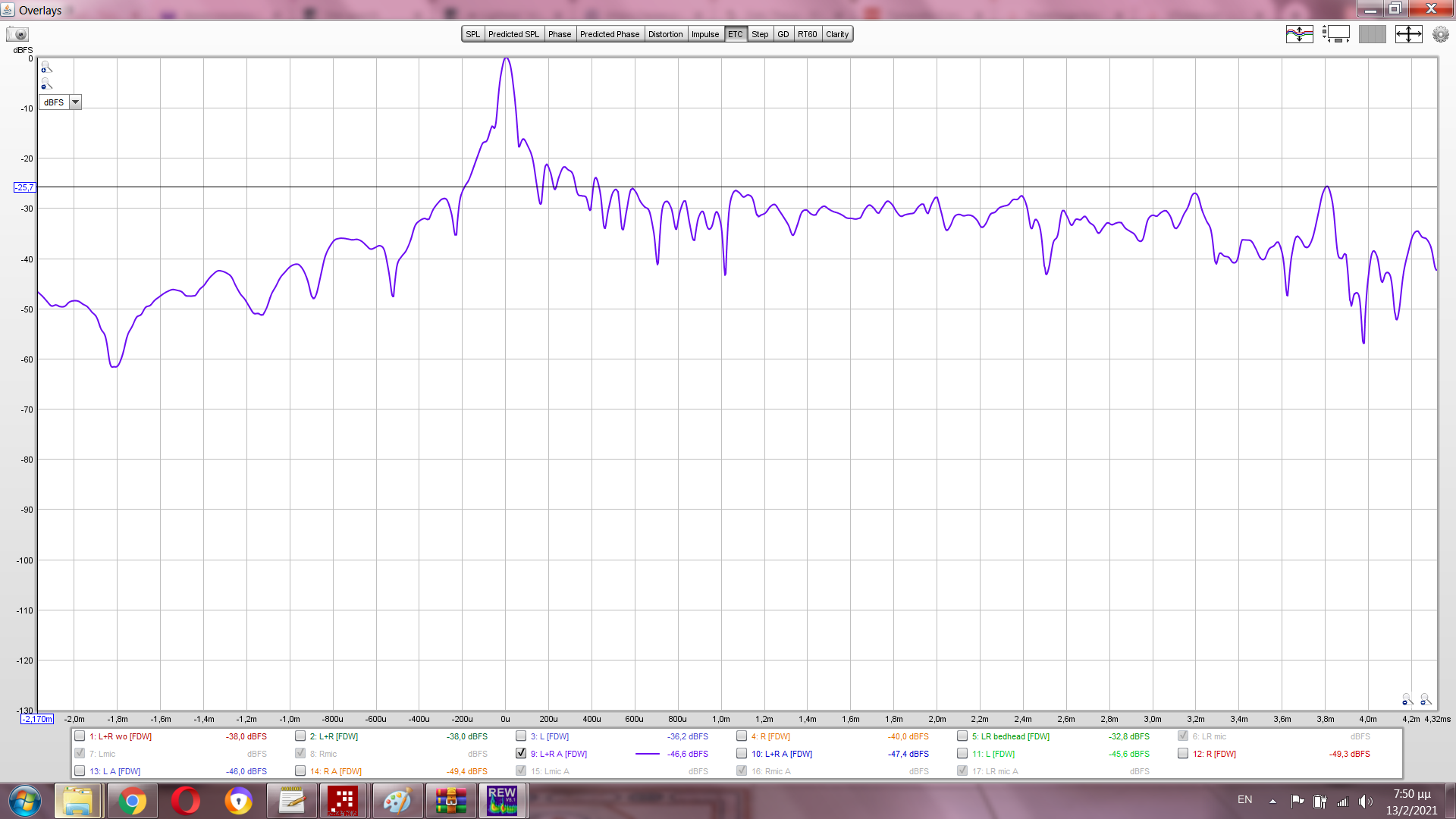Image resolution: width=1456 pixels, height=819 pixels.
Task: Open the REW taskbar application
Action: (x=502, y=801)
